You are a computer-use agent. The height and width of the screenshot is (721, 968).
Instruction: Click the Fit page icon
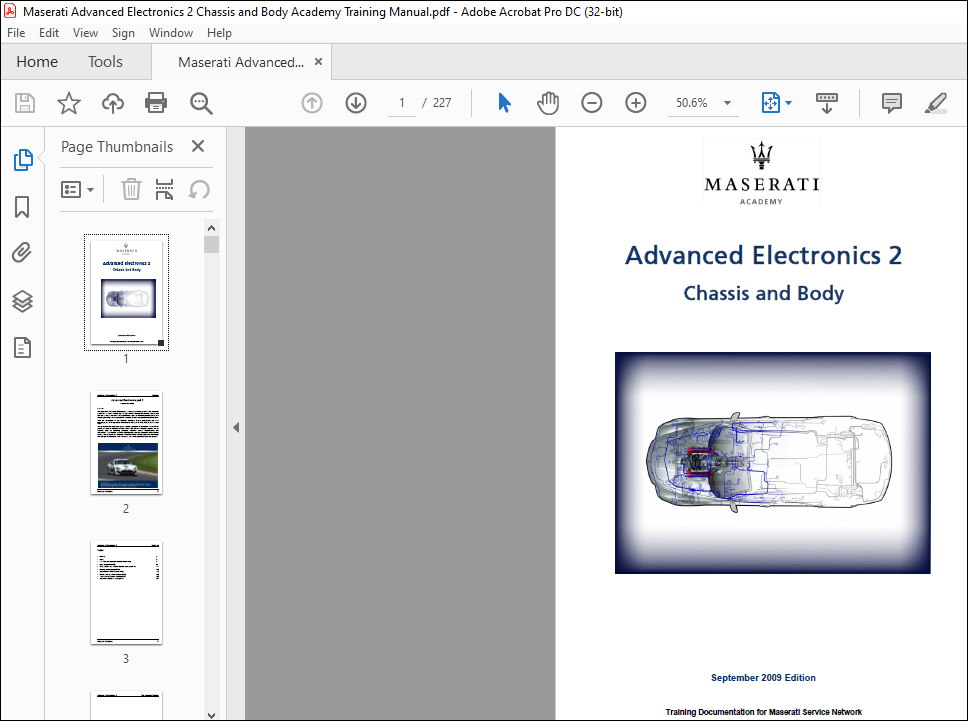(x=771, y=102)
